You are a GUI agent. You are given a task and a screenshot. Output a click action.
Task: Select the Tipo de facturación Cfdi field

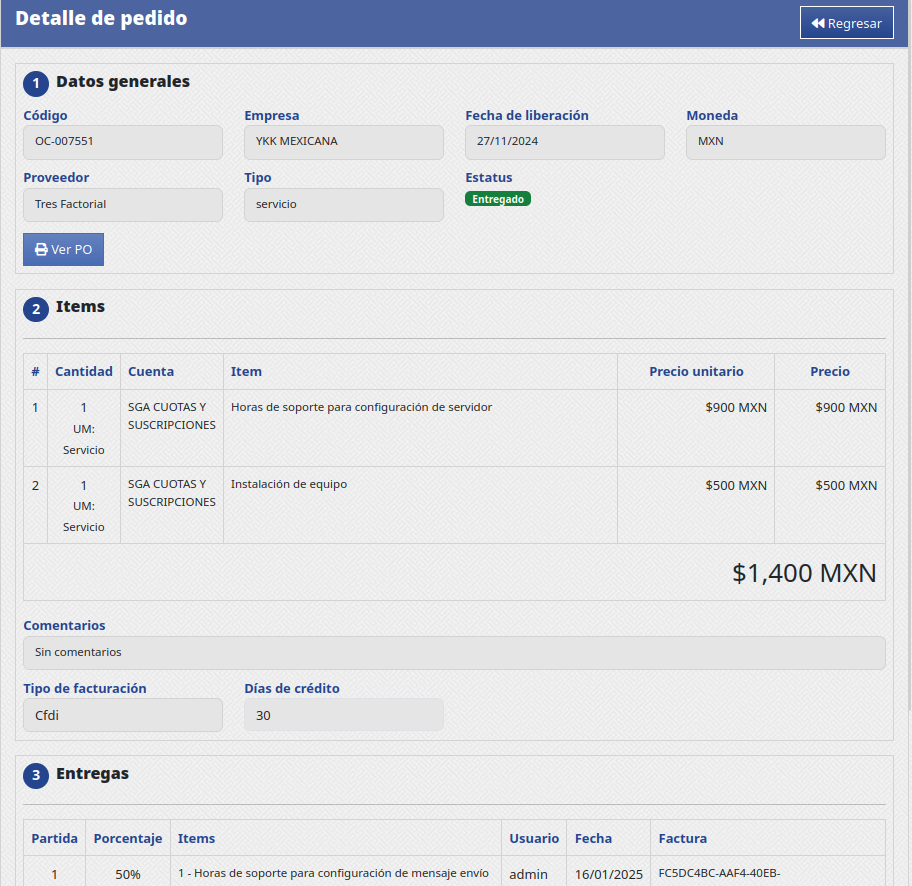tap(123, 715)
